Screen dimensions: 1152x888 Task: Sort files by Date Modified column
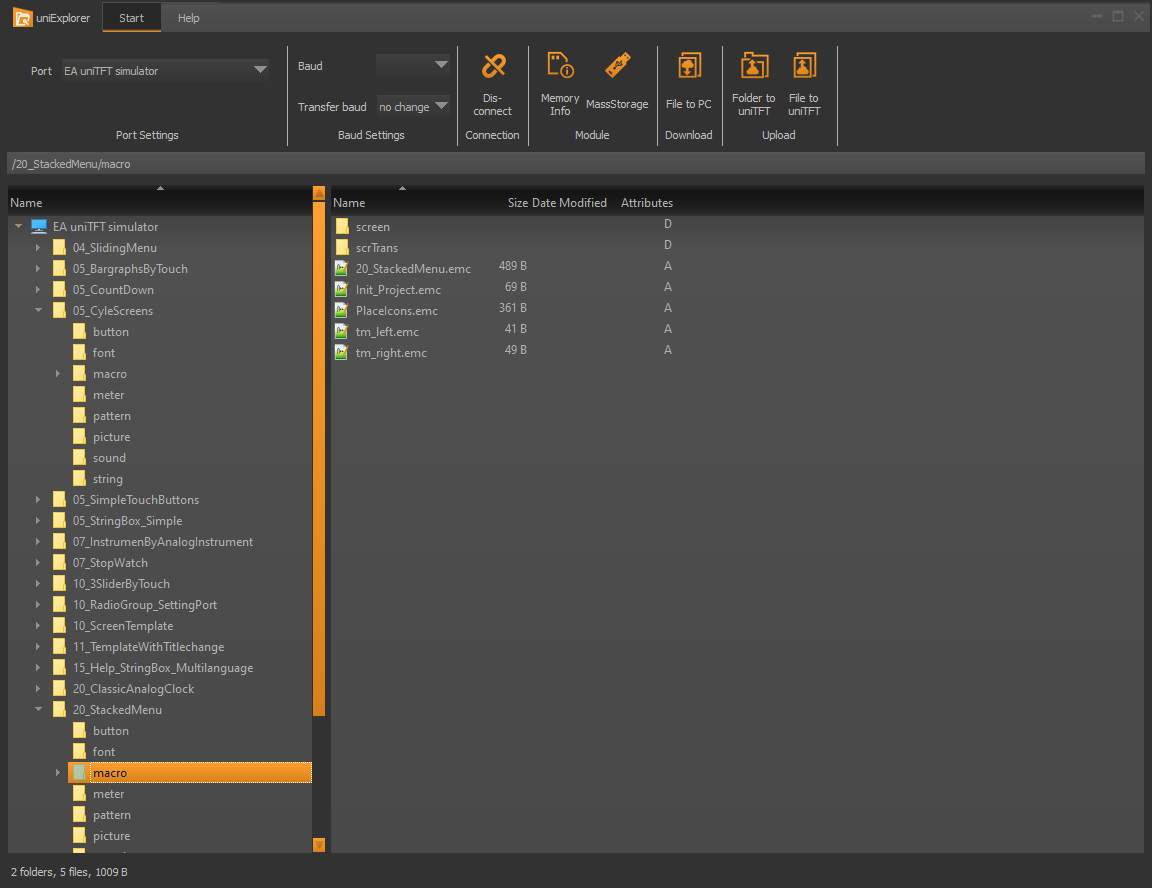(569, 203)
